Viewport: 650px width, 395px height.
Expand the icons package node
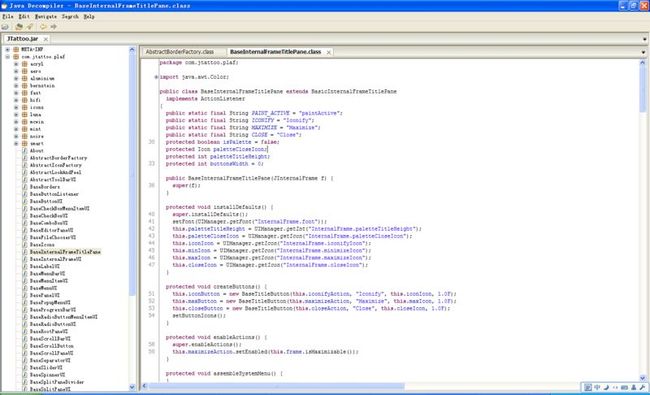tap(16, 107)
